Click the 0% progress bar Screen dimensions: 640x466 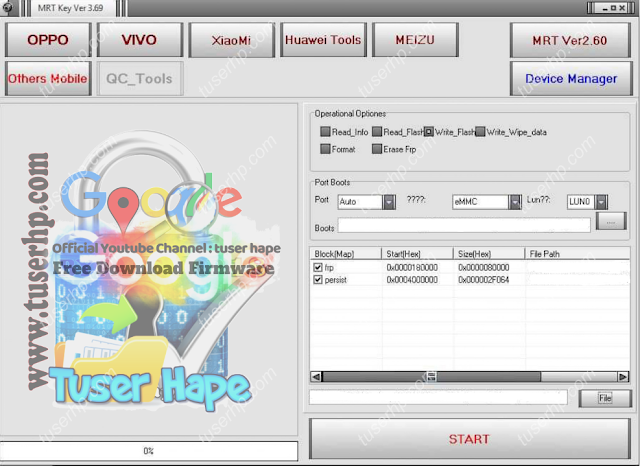click(x=149, y=451)
